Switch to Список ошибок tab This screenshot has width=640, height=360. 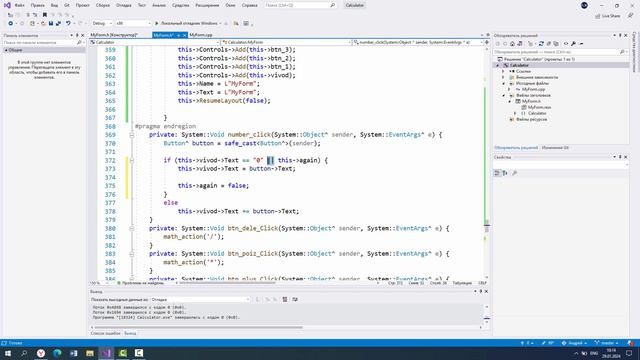pos(105,333)
